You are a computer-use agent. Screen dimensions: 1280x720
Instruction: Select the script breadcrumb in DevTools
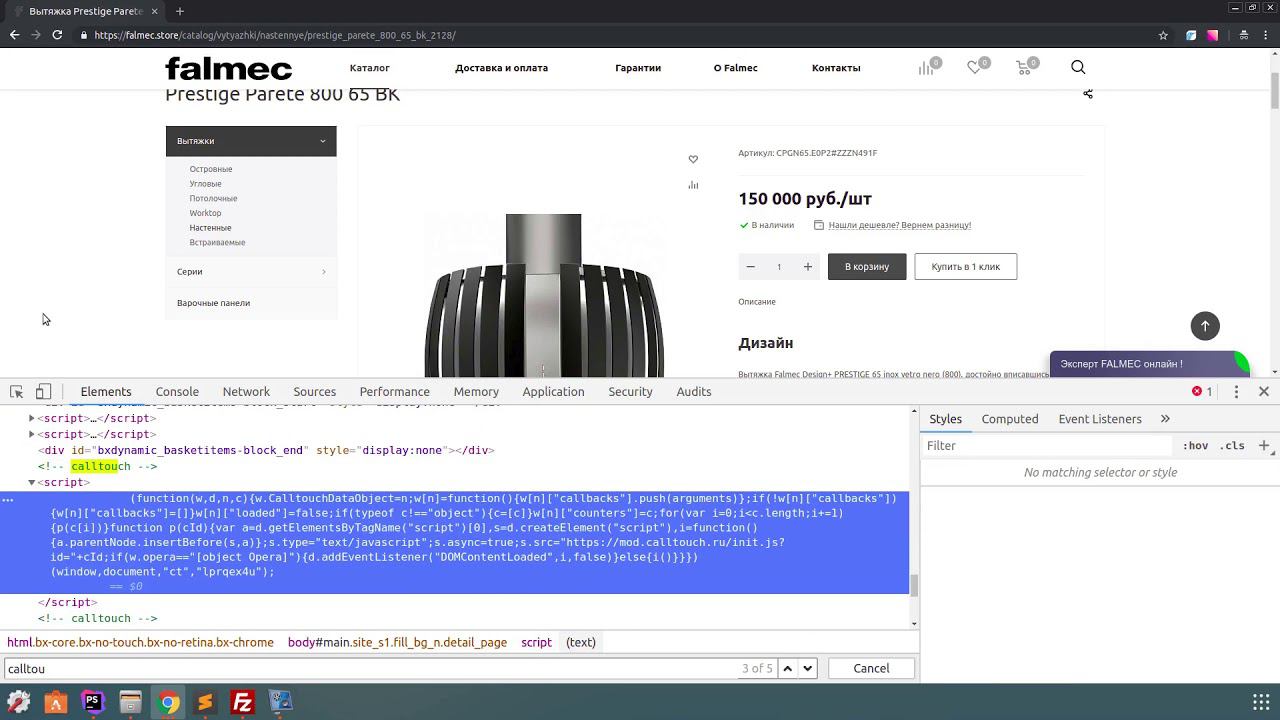click(536, 642)
